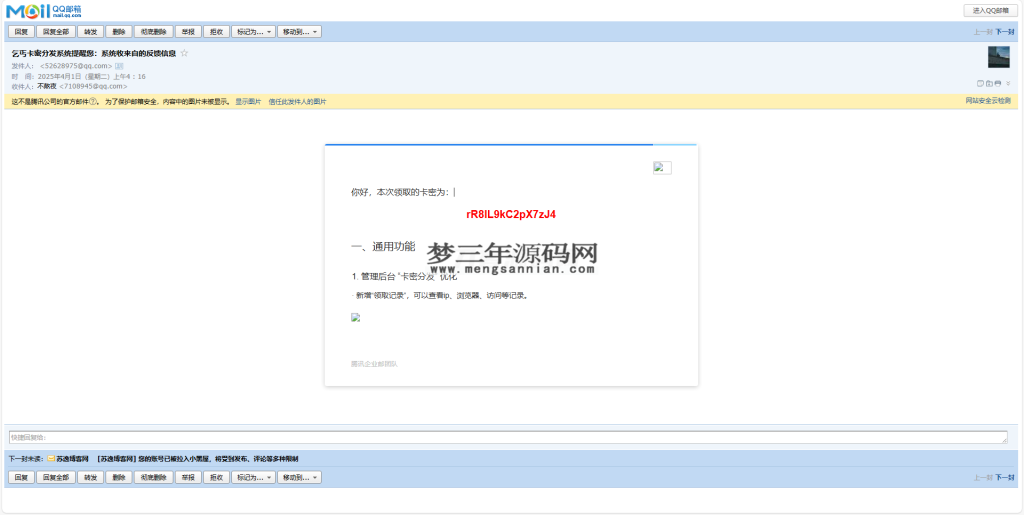The image size is (1024, 515).
Task: Click 转发 in the bottom toolbar
Action: pos(90,478)
